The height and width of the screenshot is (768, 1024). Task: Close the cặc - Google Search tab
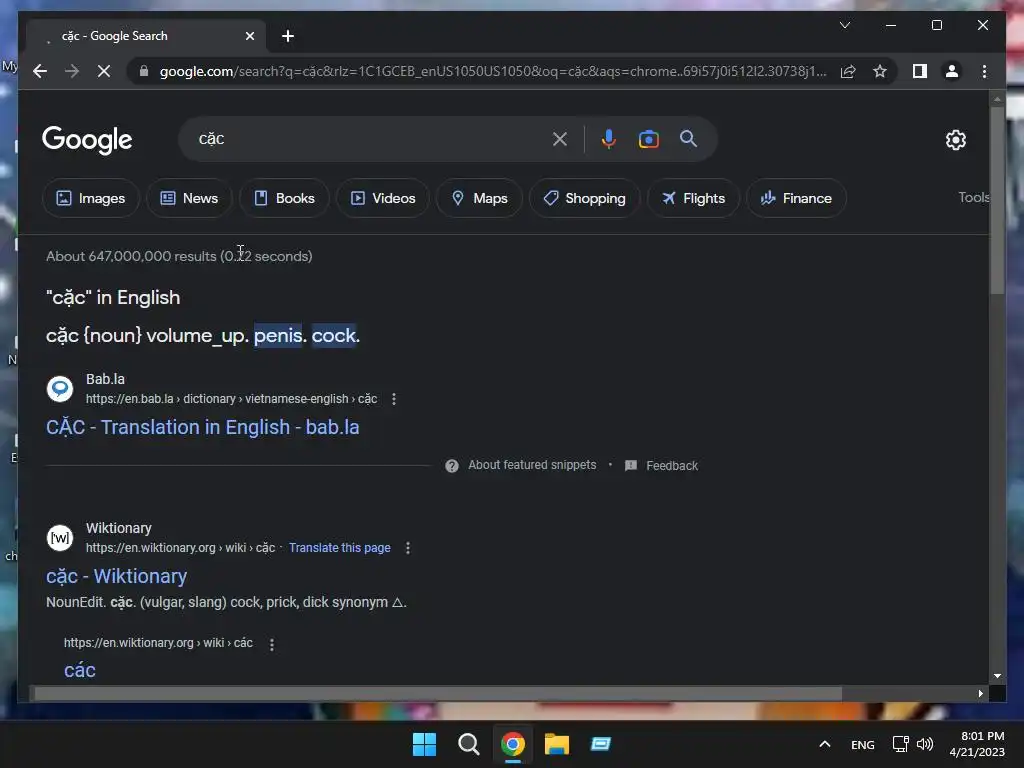(x=249, y=36)
